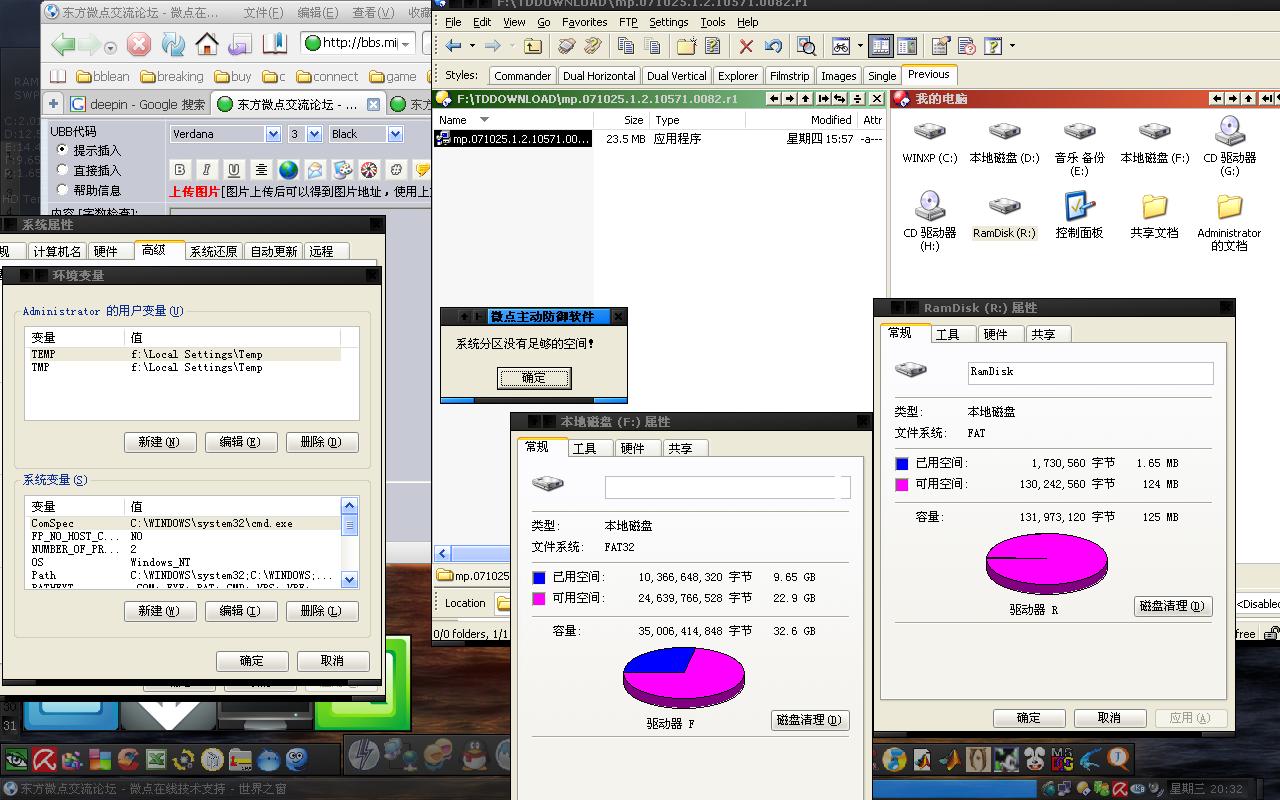This screenshot has height=800, width=1280.
Task: Click the browser's red stop button
Action: click(139, 43)
